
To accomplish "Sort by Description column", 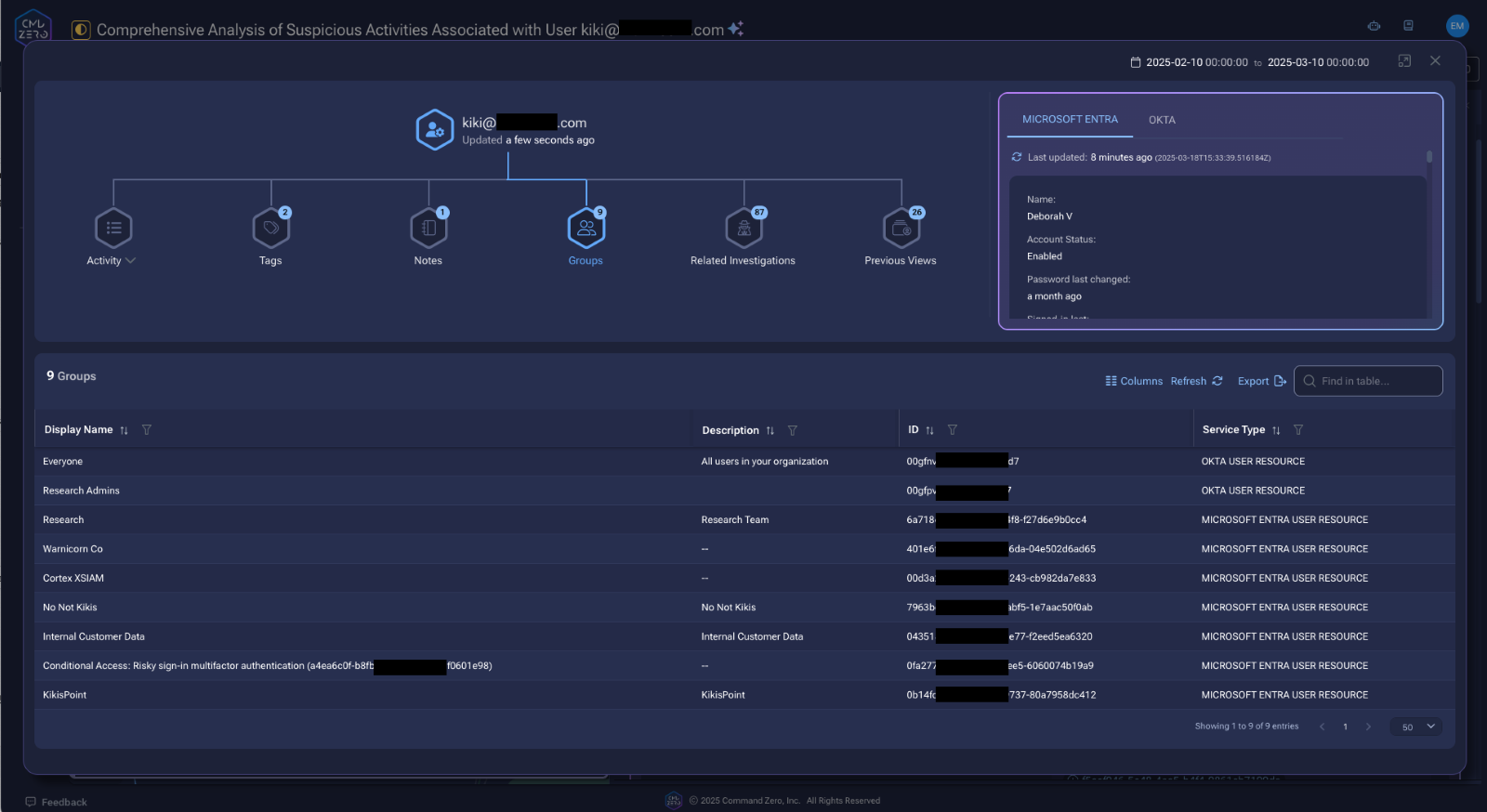I will coord(770,430).
